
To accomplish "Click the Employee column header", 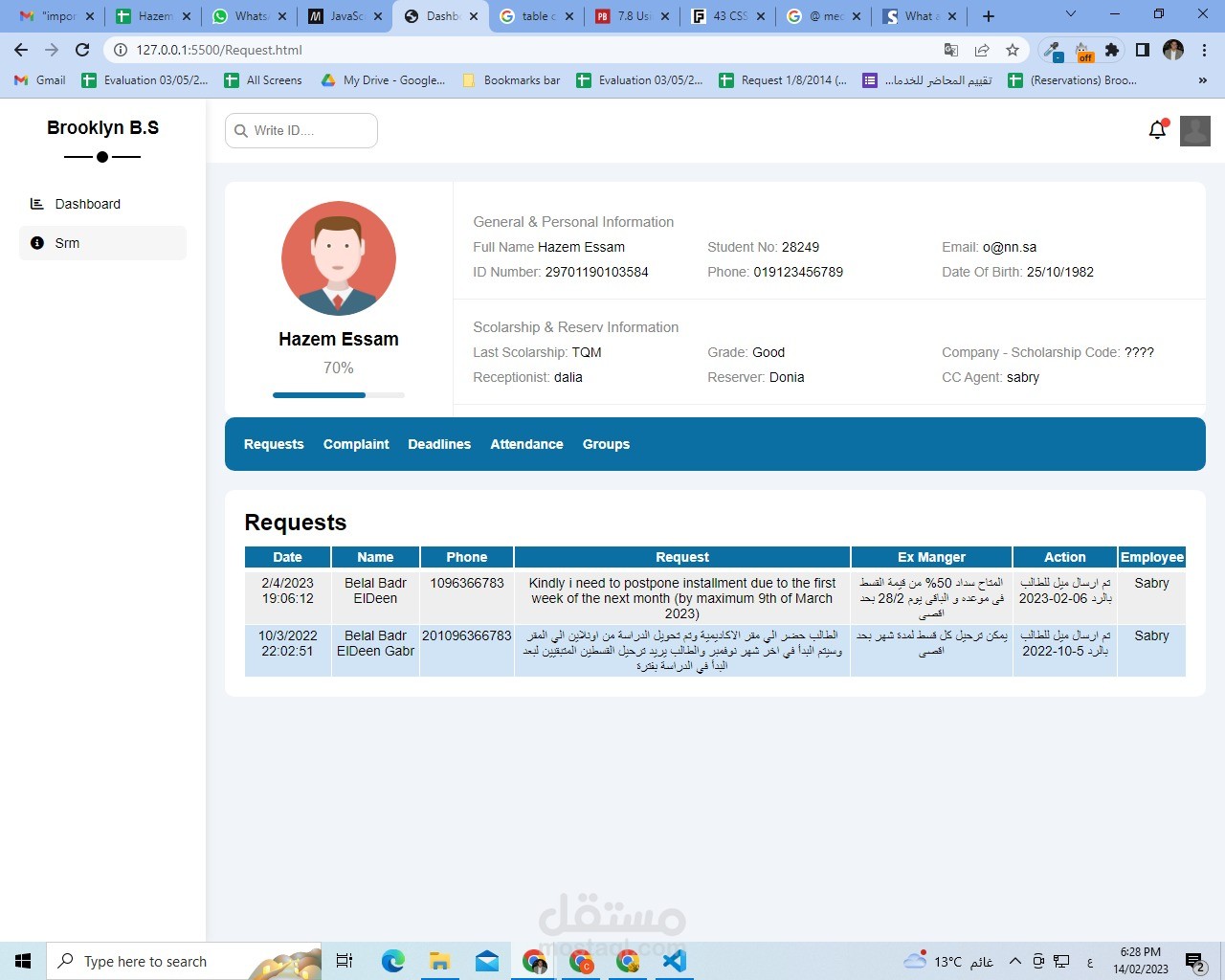I will click(x=1152, y=557).
